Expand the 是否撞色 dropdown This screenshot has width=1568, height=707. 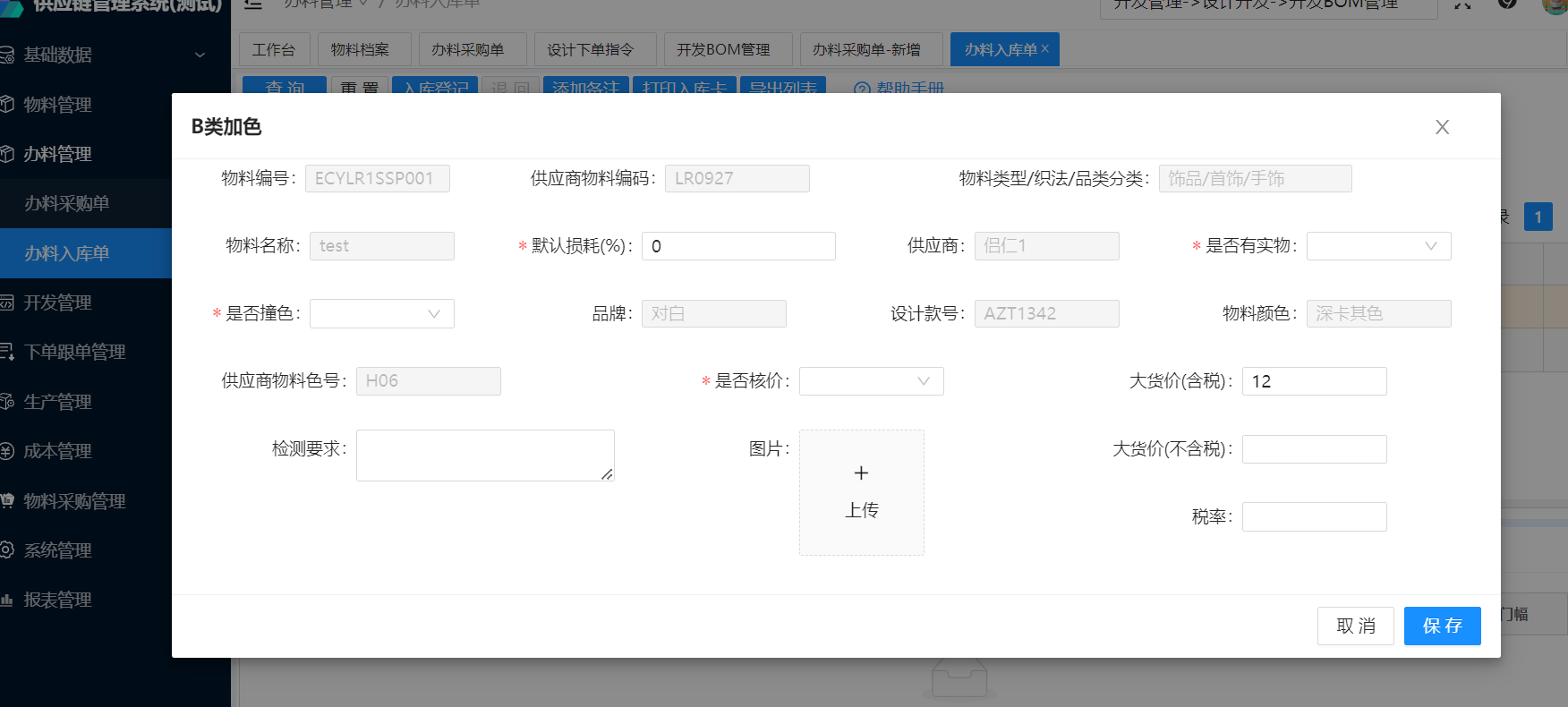coord(381,314)
